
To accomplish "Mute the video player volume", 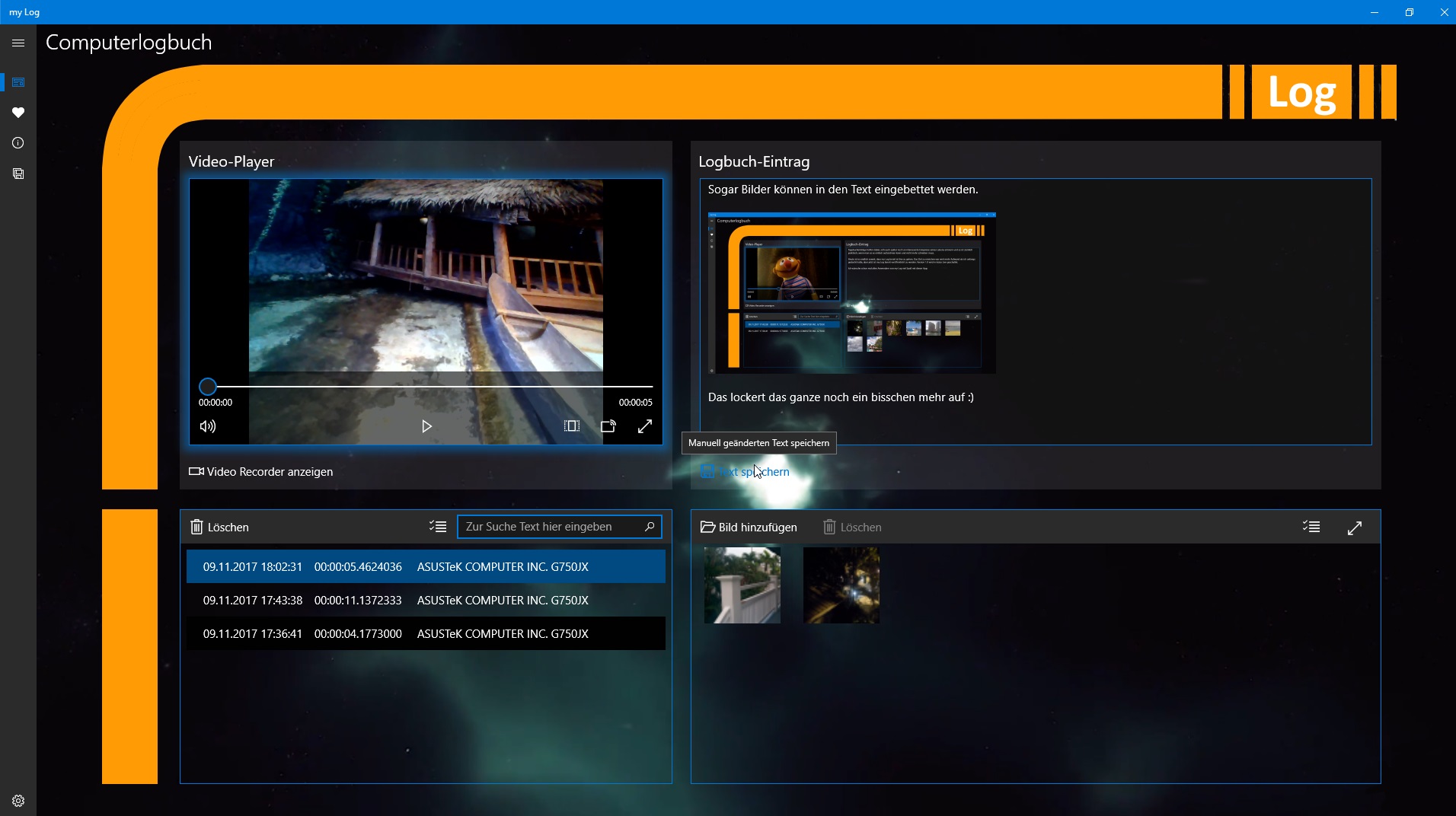I will tap(208, 426).
